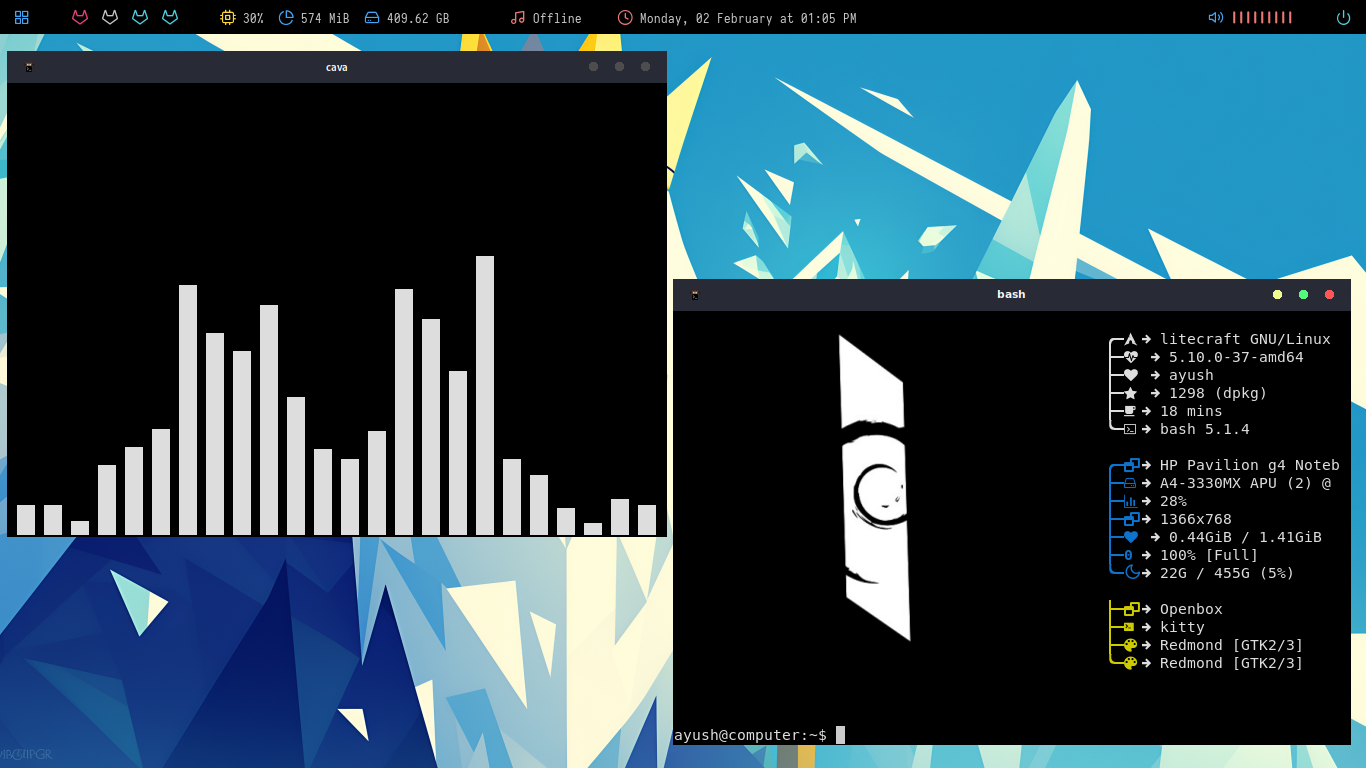Image resolution: width=1366 pixels, height=768 pixels.
Task: Click the clock icon before the date
Action: click(625, 17)
